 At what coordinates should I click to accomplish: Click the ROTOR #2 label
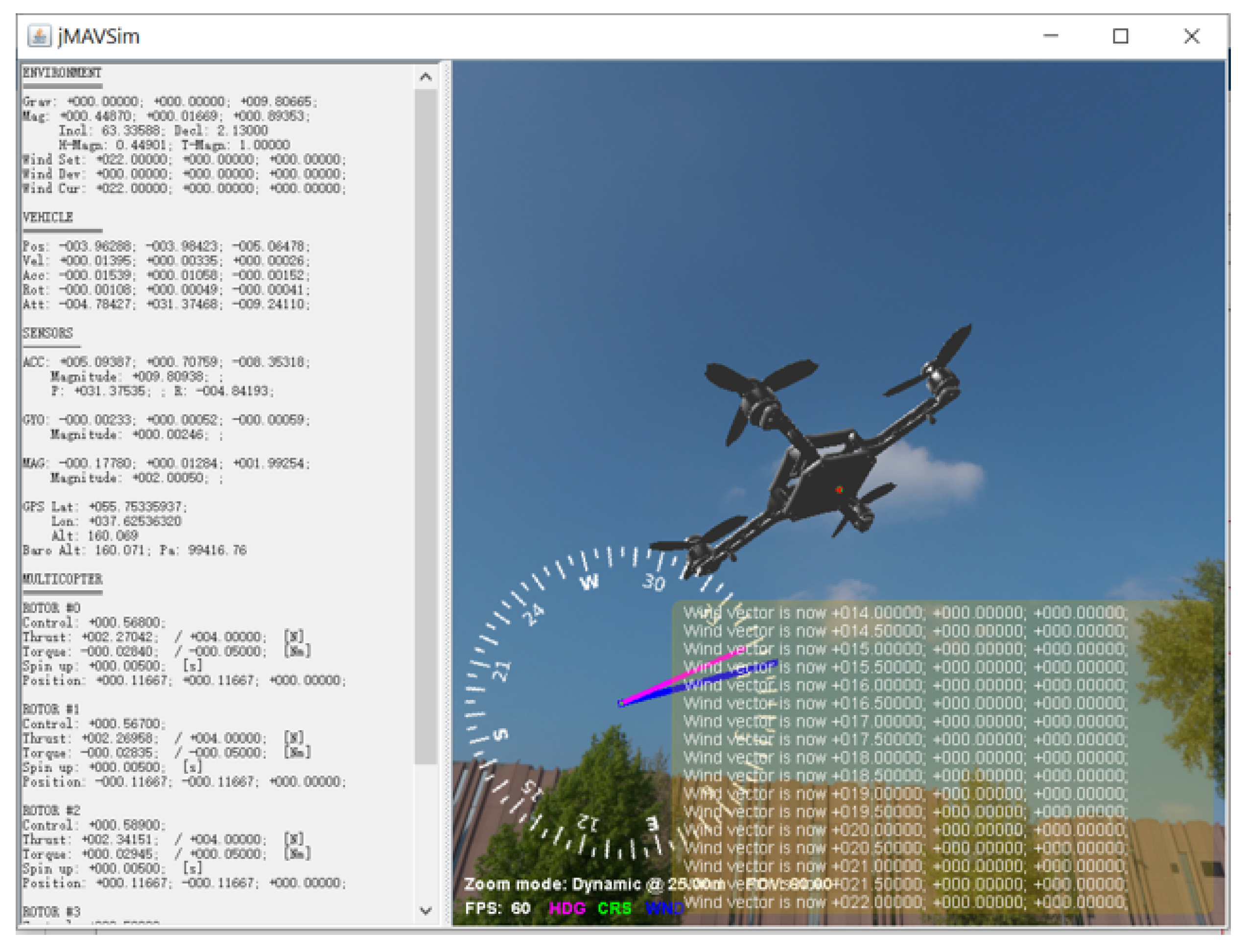51,811
